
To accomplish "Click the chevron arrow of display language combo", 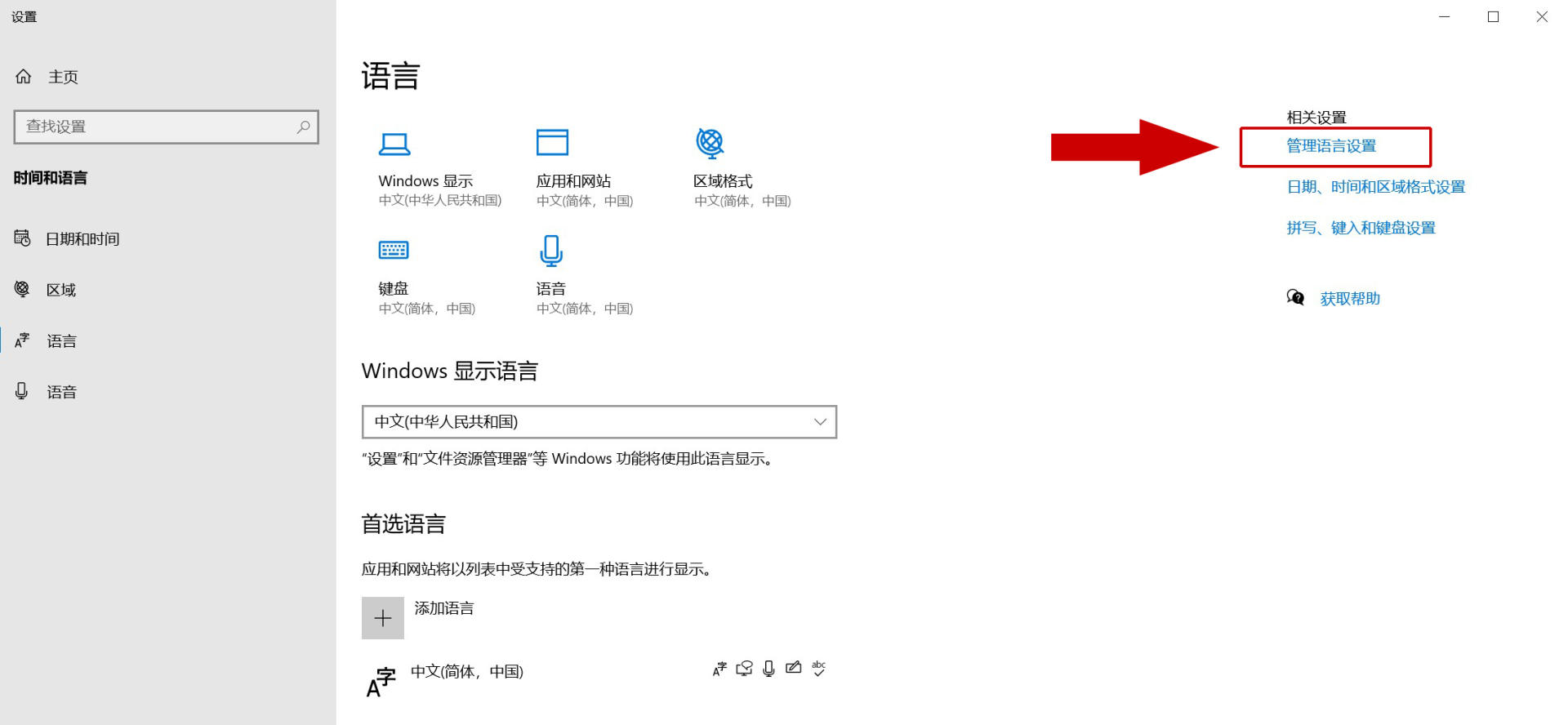I will coord(820,422).
